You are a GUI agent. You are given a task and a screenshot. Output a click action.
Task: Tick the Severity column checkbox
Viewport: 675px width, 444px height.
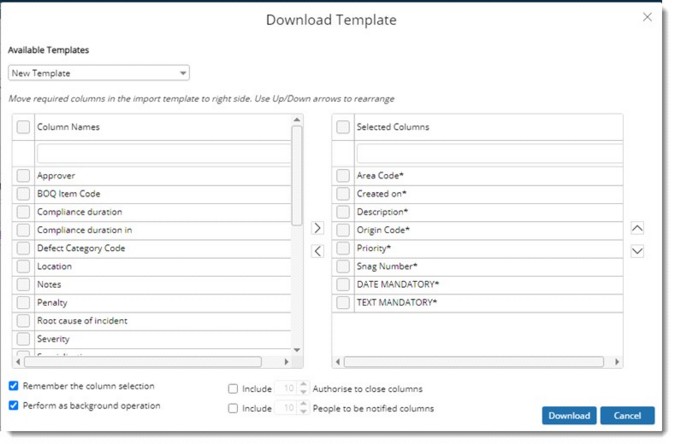tap(23, 339)
